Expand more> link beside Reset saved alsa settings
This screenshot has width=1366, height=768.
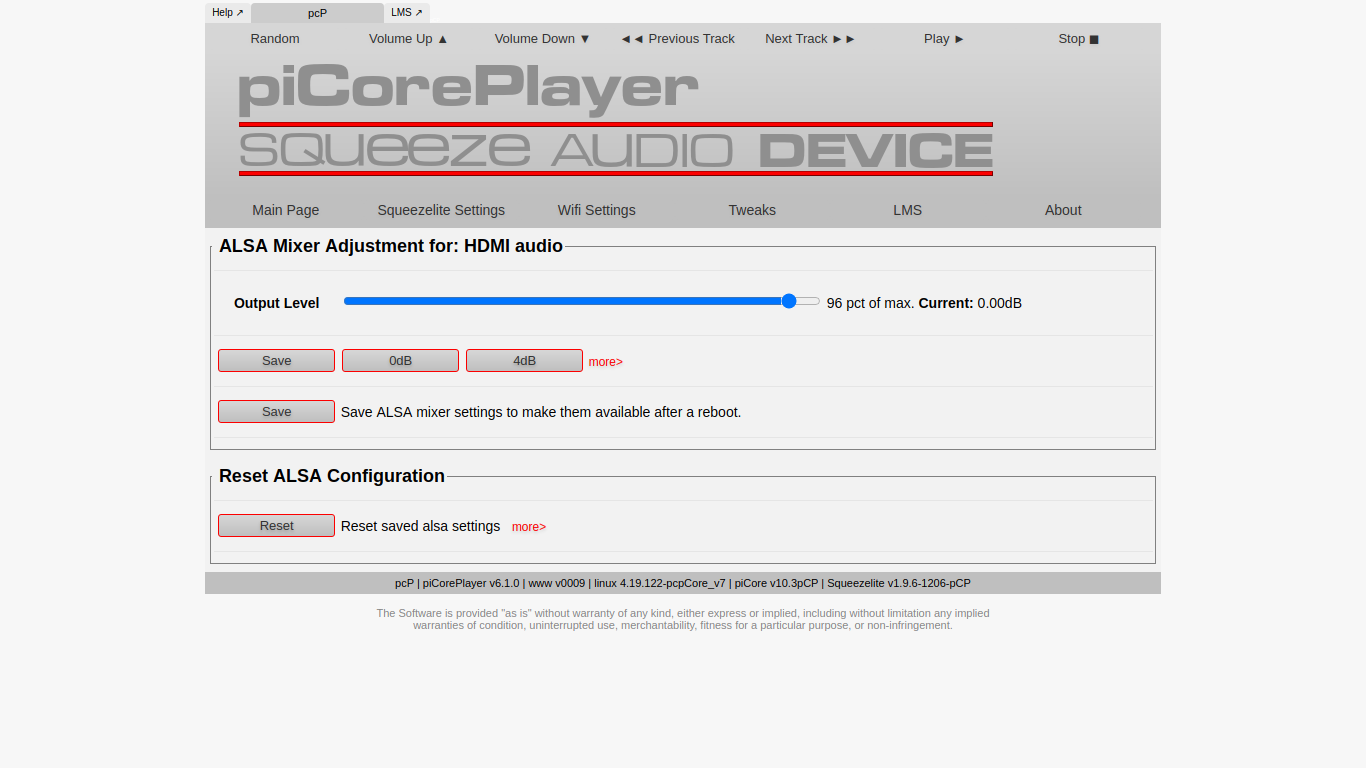coord(529,527)
